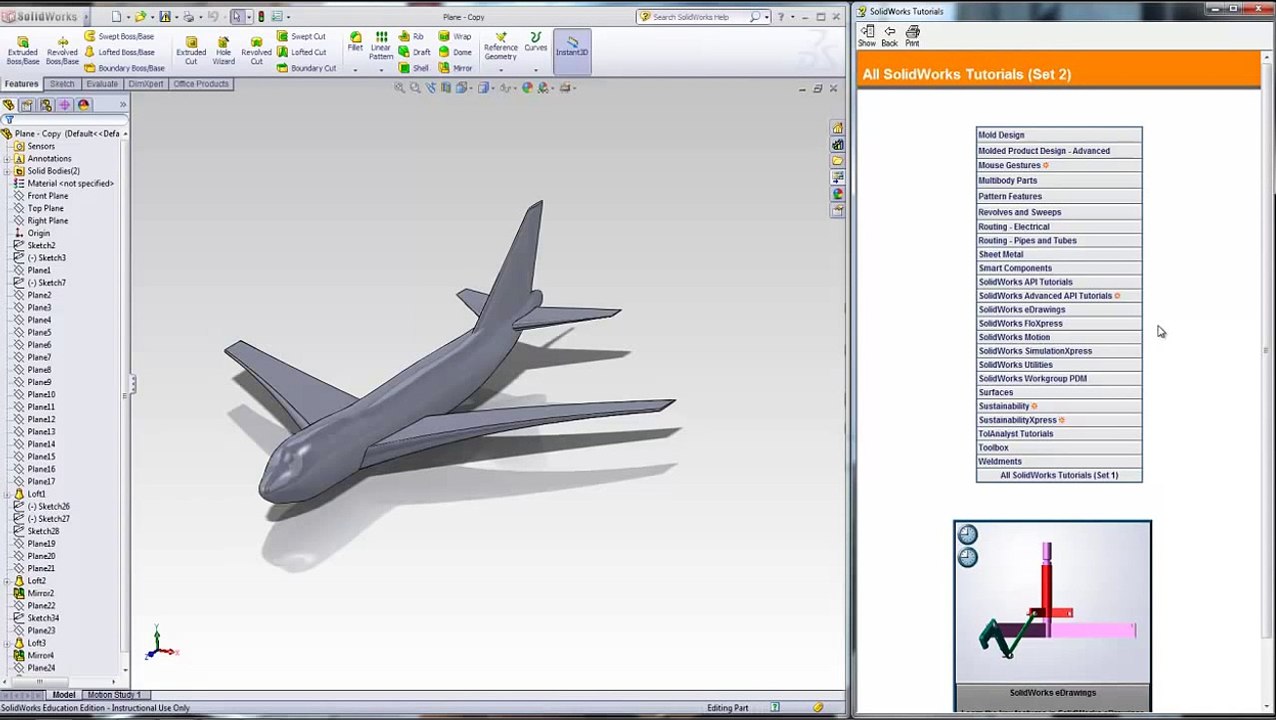Select the Boundary Cut feature
Screen dimensions: 1276x720
click(x=306, y=68)
